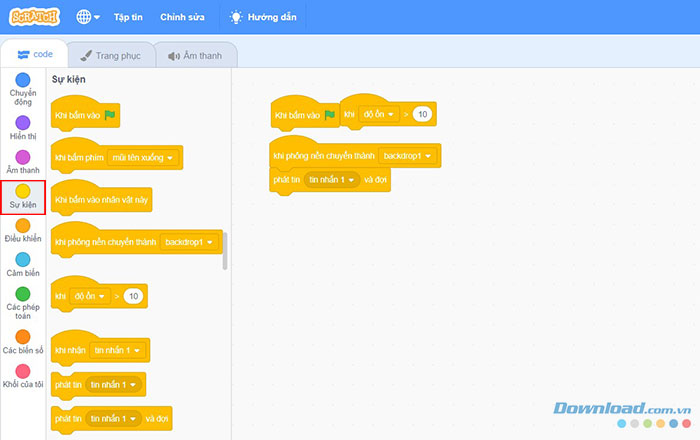
Task: Switch to the Âm thanh tab
Action: pyautogui.click(x=195, y=56)
